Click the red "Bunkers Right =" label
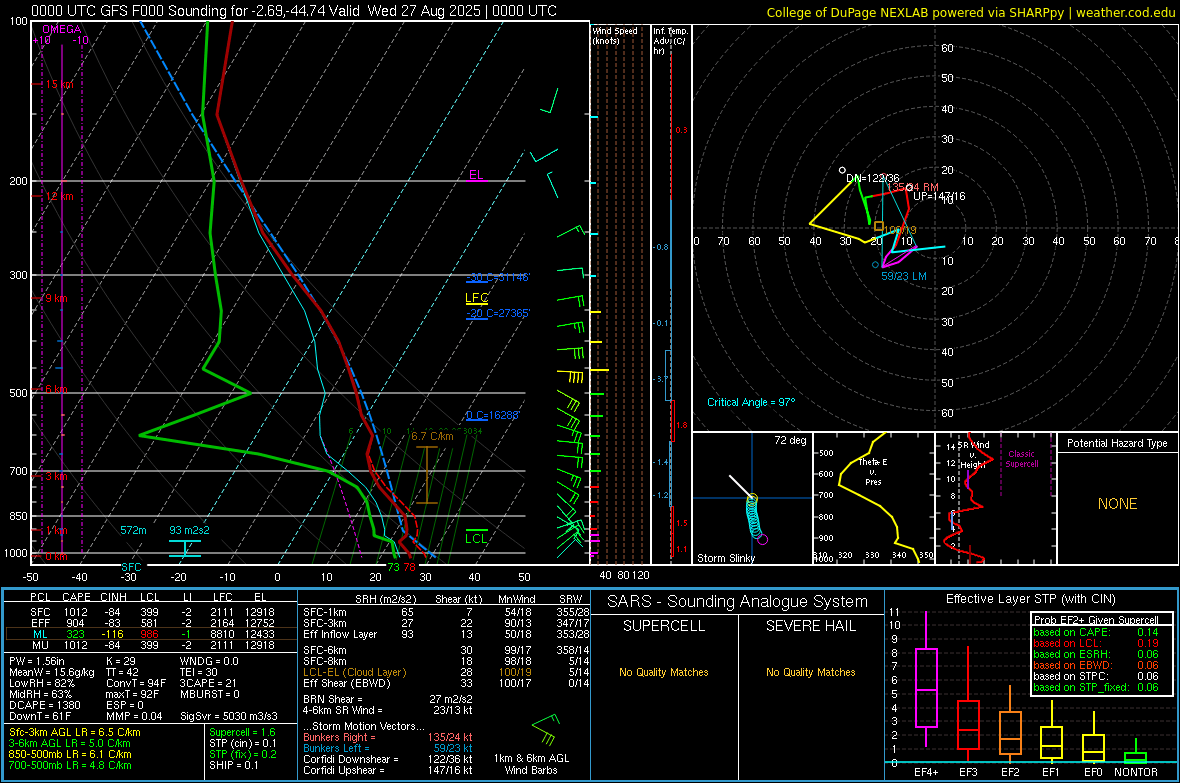Viewport: 1180px width, 783px height. tap(339, 737)
